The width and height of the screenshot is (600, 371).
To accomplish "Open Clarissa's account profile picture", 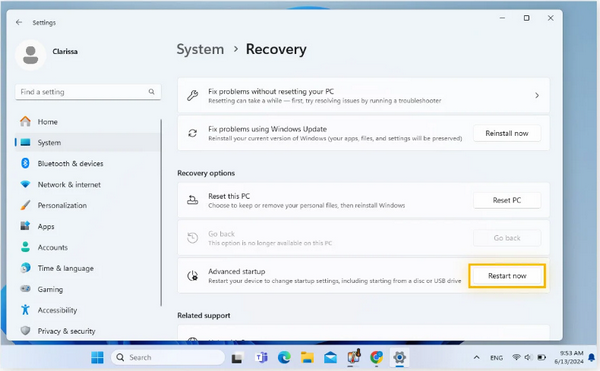I will (31, 55).
